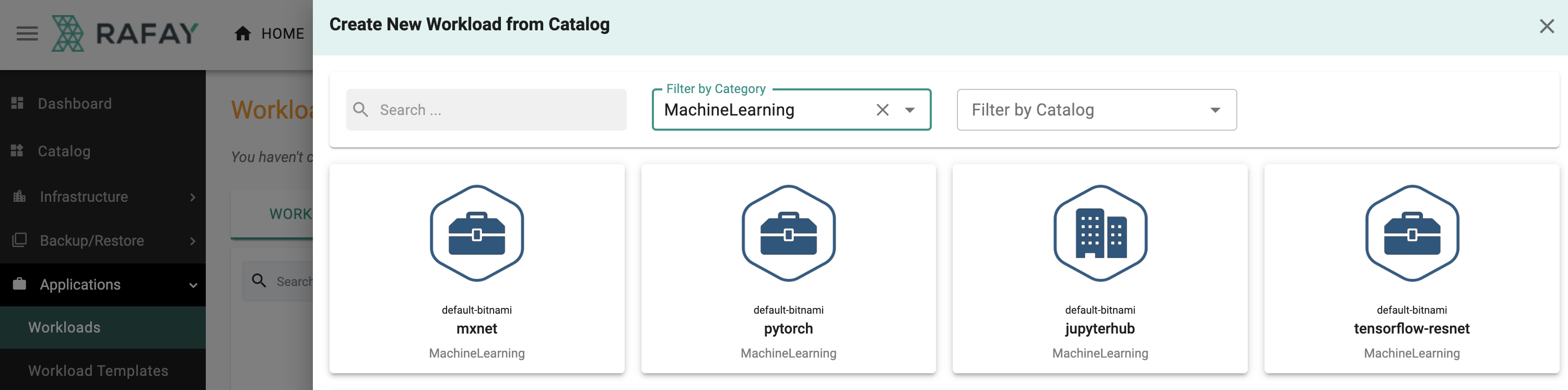The height and width of the screenshot is (390, 1568).
Task: Click the mxnet toolbox hexagon icon
Action: (476, 233)
